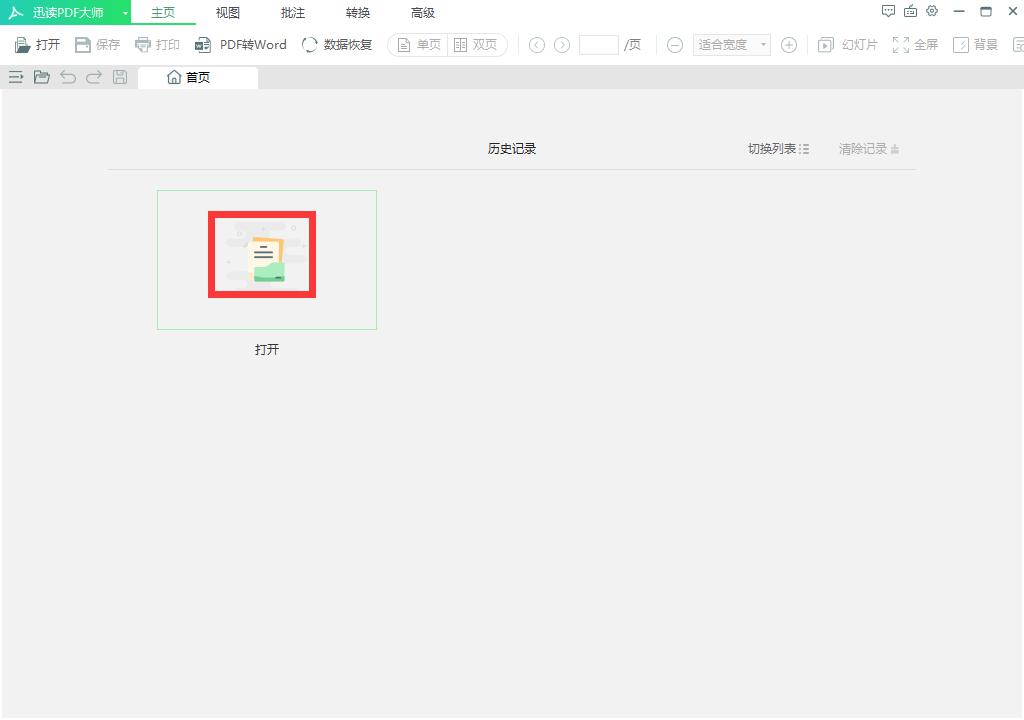Click the PDF转Word converter icon
Image resolution: width=1024 pixels, height=720 pixels.
point(203,45)
